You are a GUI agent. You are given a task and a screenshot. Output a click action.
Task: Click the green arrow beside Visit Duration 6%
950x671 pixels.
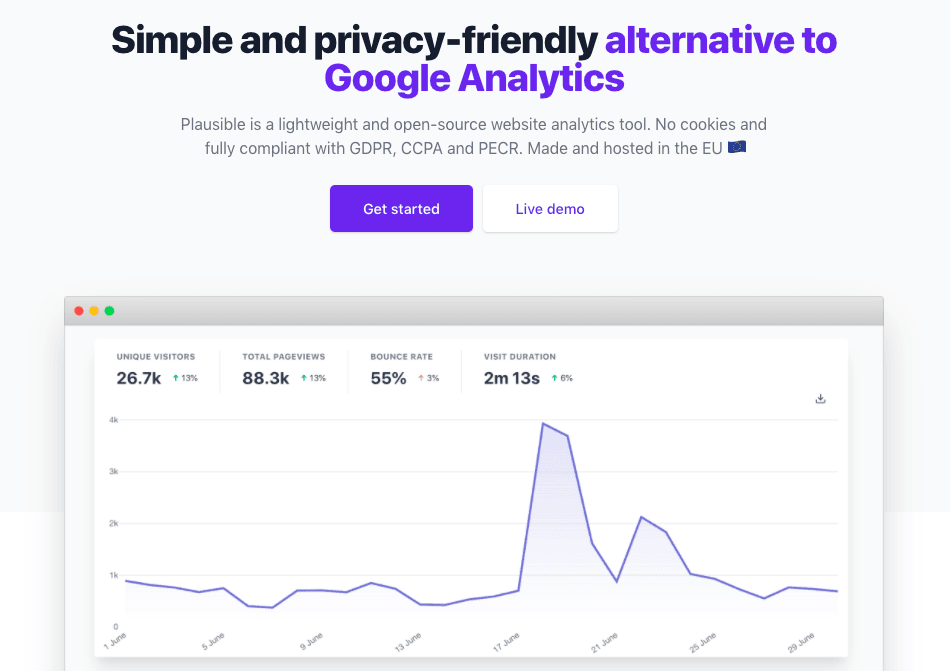553,378
